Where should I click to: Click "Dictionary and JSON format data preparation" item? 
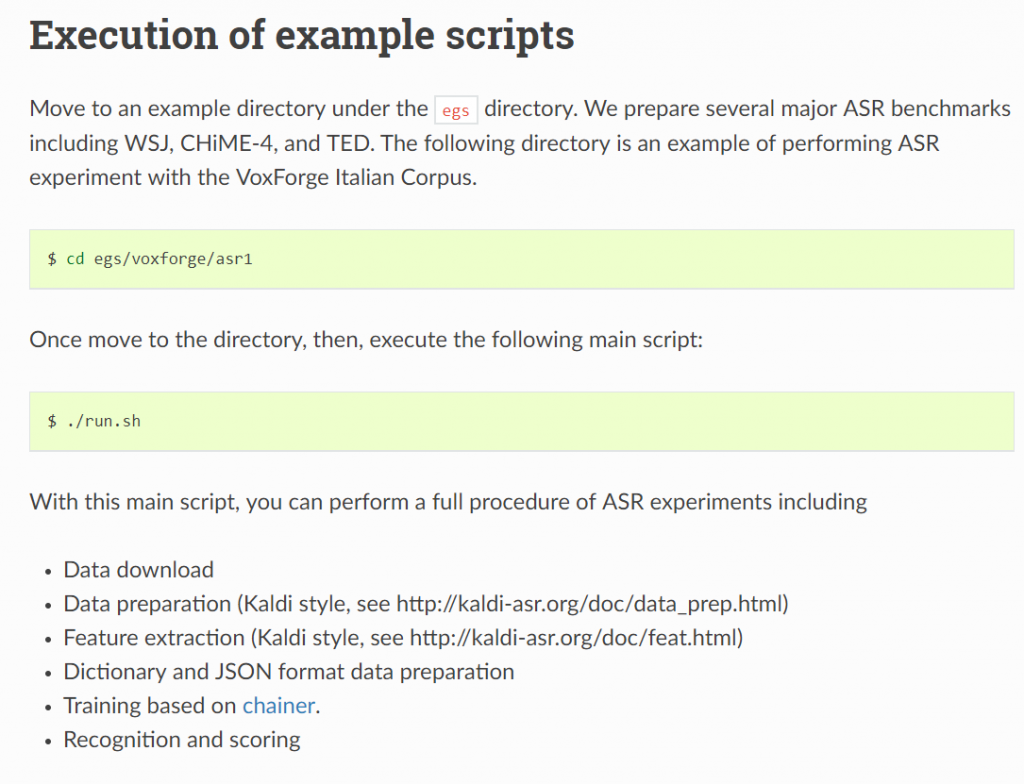tap(288, 672)
